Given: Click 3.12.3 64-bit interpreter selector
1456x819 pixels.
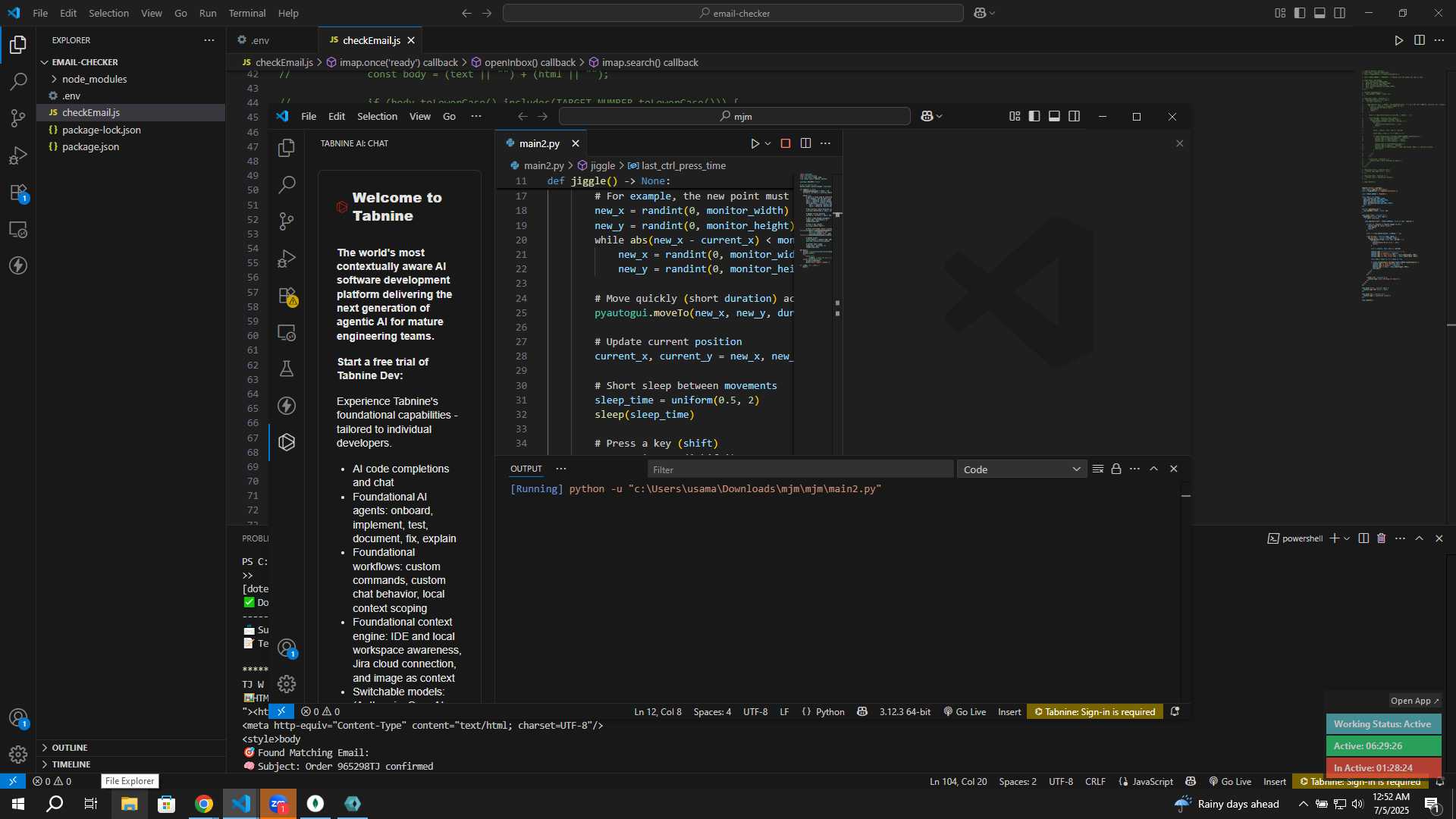Looking at the screenshot, I should coord(905,711).
